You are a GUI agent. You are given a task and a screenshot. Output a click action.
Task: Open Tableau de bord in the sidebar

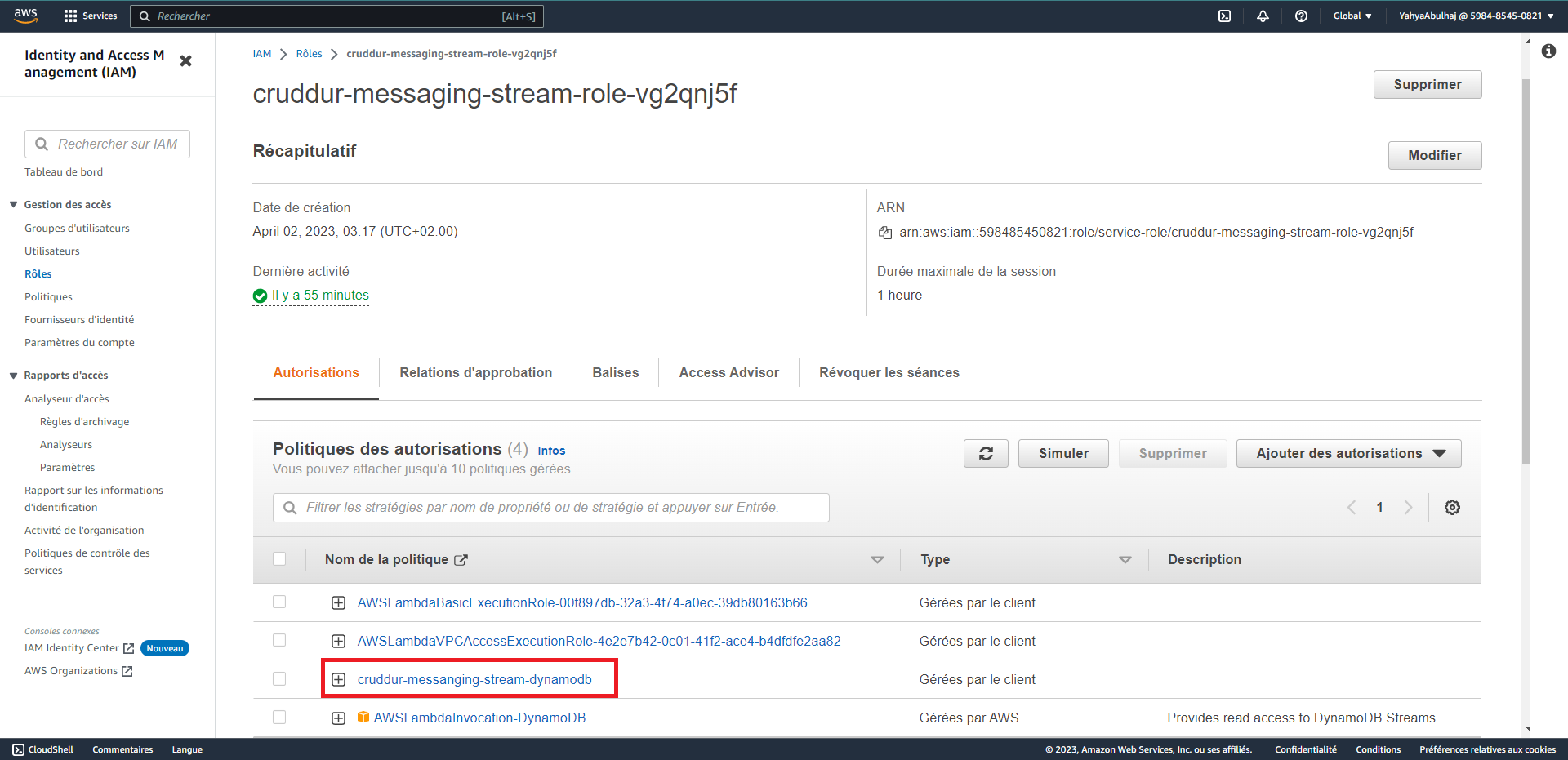(64, 172)
